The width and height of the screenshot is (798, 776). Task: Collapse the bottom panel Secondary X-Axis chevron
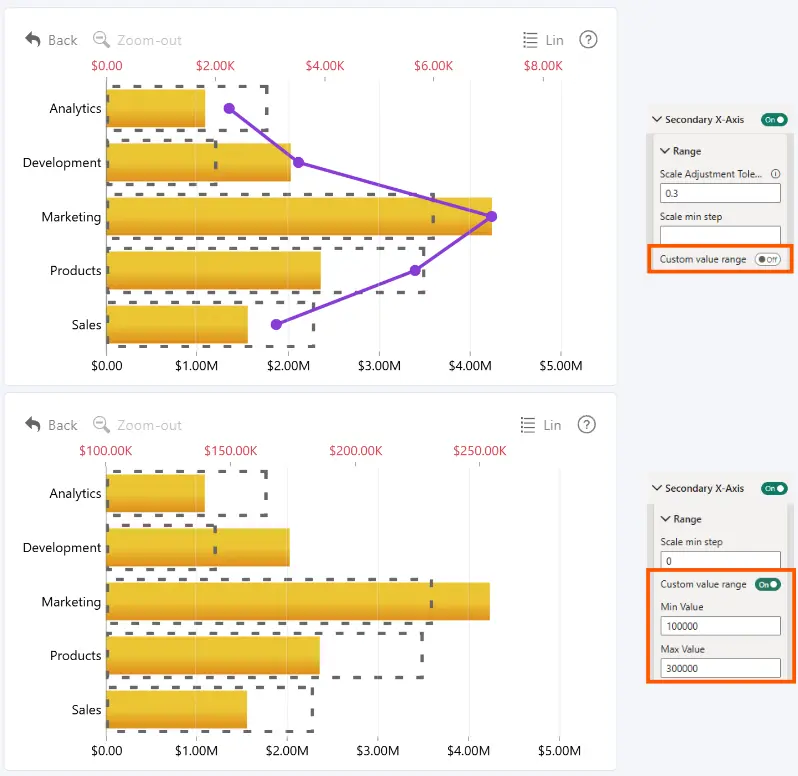point(657,488)
